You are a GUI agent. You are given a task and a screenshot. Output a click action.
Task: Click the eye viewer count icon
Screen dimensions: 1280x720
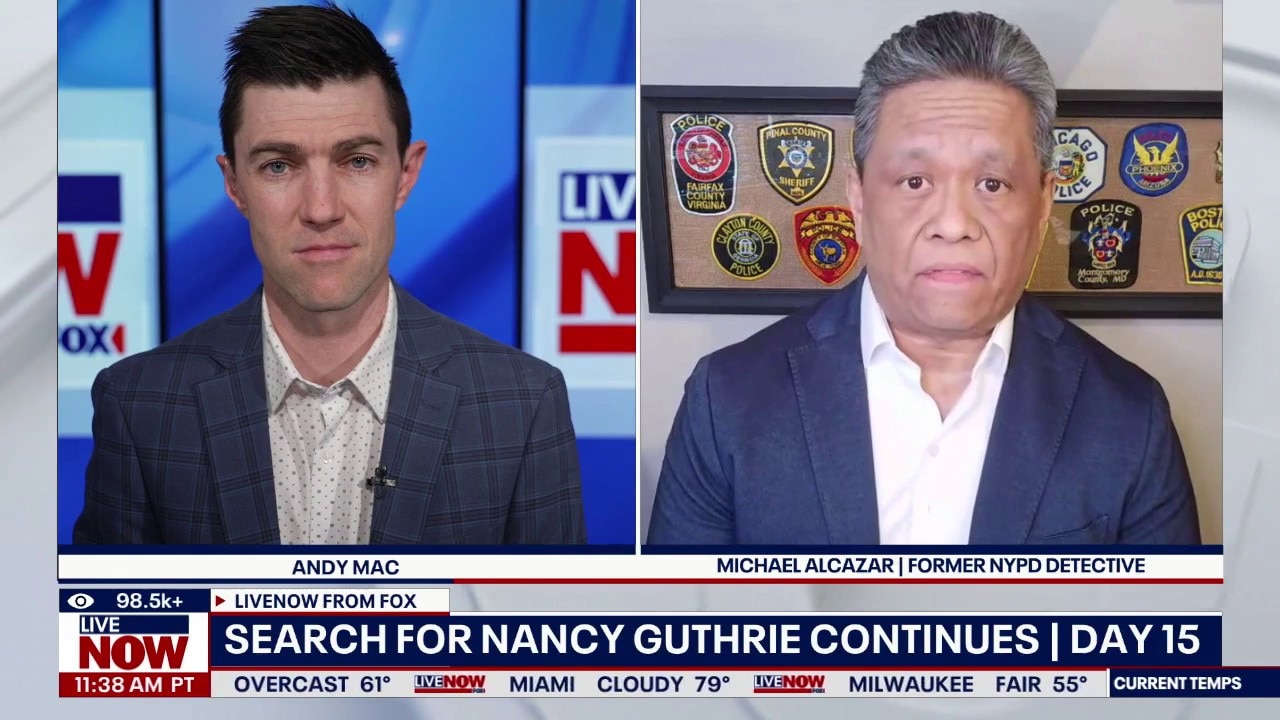pyautogui.click(x=81, y=601)
